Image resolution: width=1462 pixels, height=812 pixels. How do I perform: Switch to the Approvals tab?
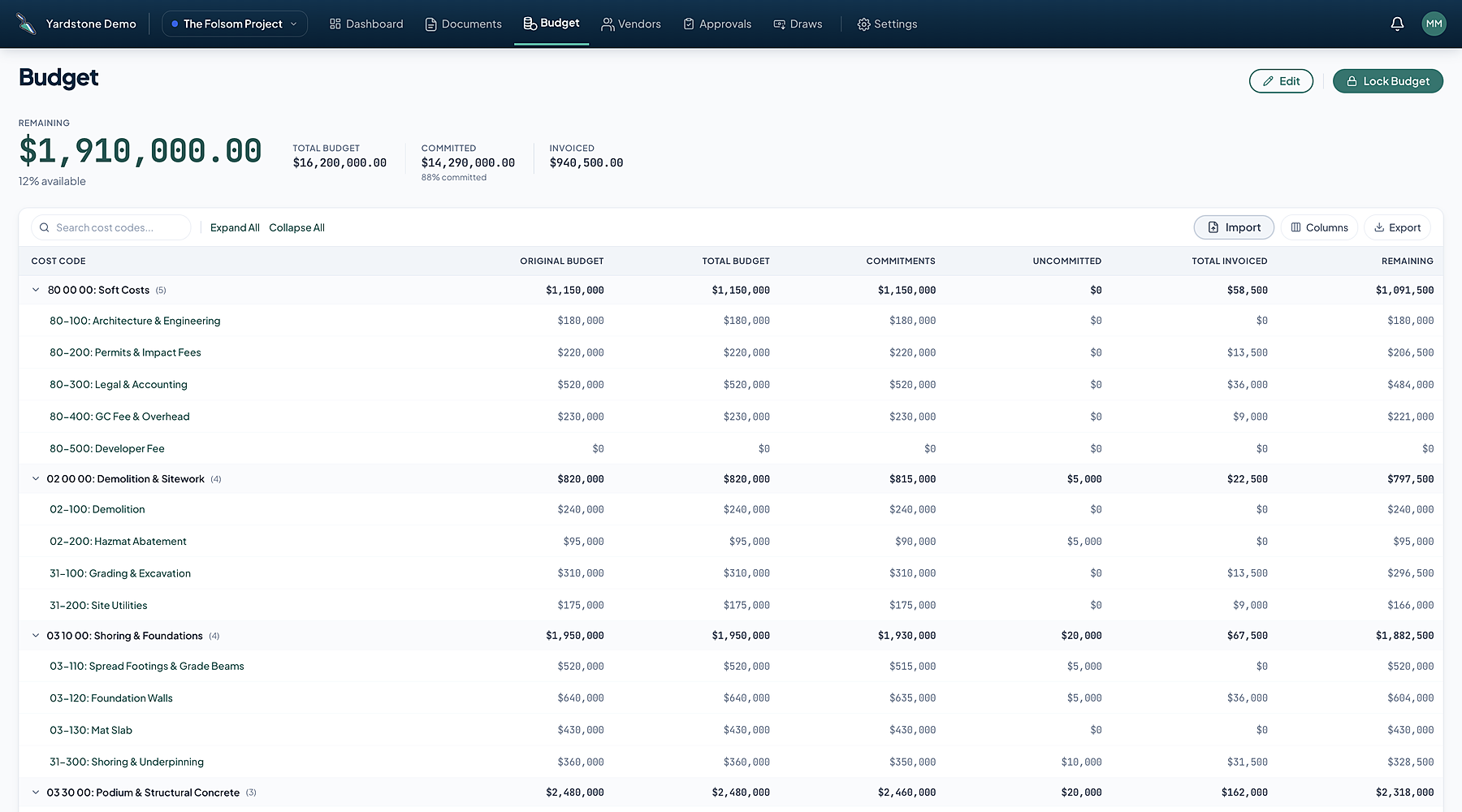(717, 24)
